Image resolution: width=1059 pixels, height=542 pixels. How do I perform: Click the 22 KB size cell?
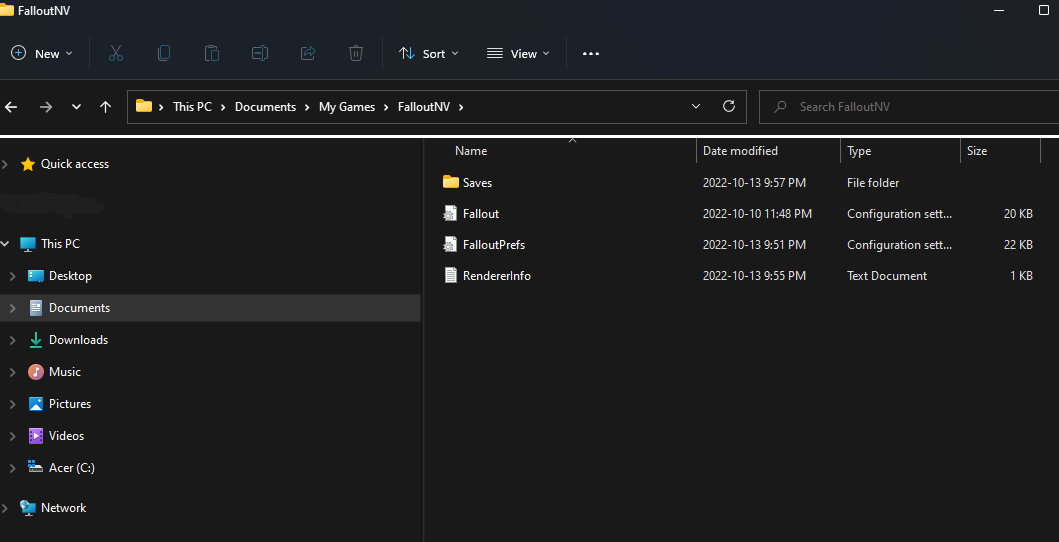tap(1018, 244)
